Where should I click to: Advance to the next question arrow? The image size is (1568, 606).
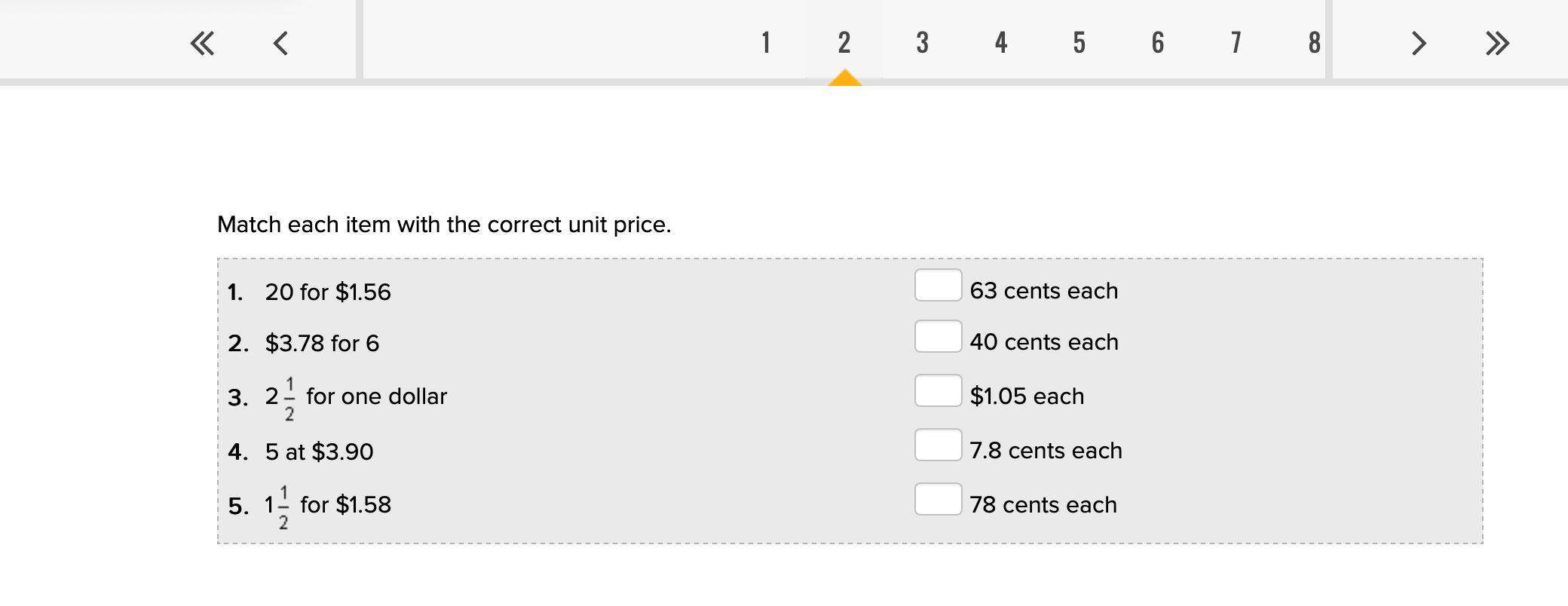pos(1418,43)
